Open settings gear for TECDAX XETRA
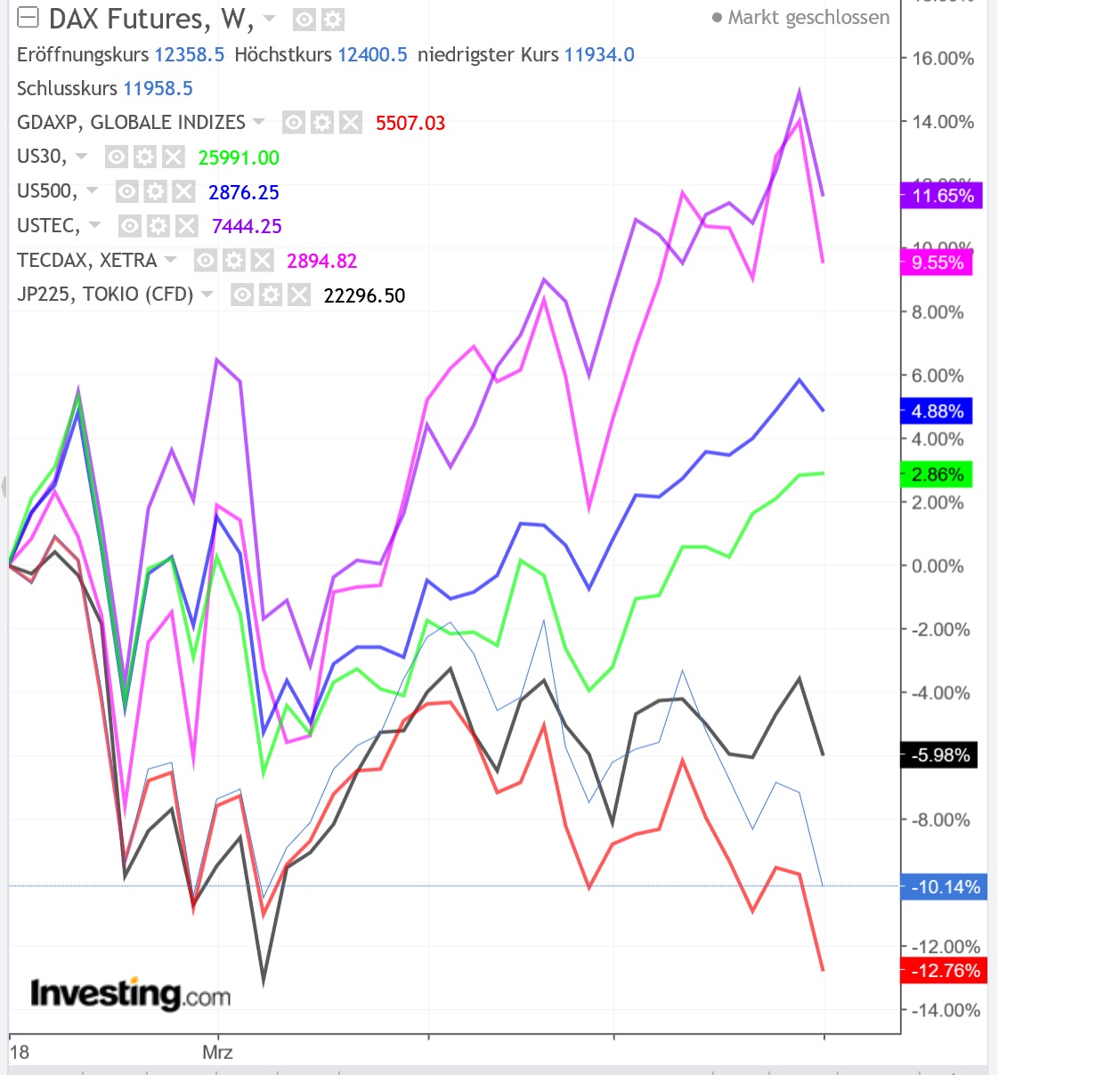 pos(233,261)
